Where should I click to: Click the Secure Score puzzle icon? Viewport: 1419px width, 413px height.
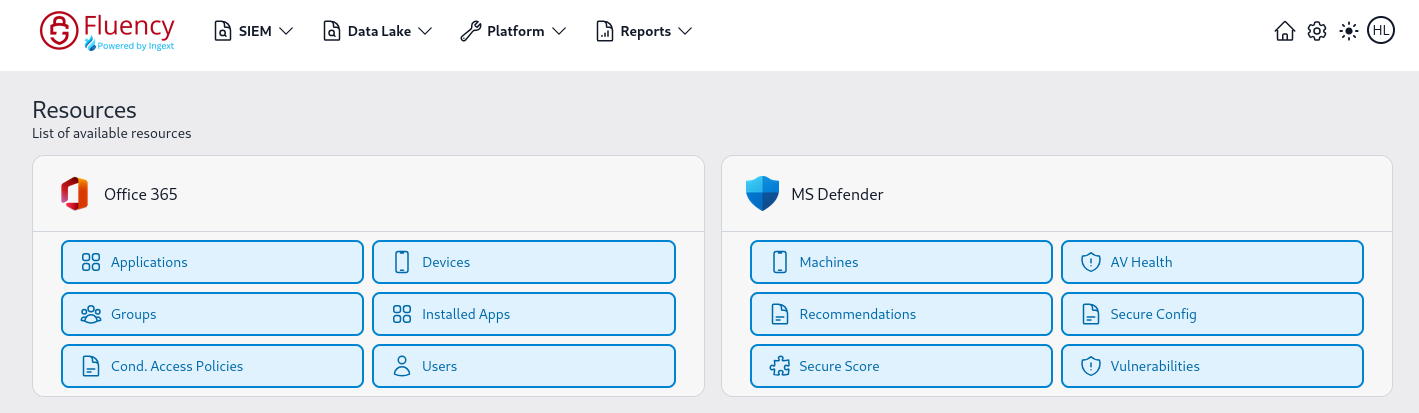click(780, 366)
